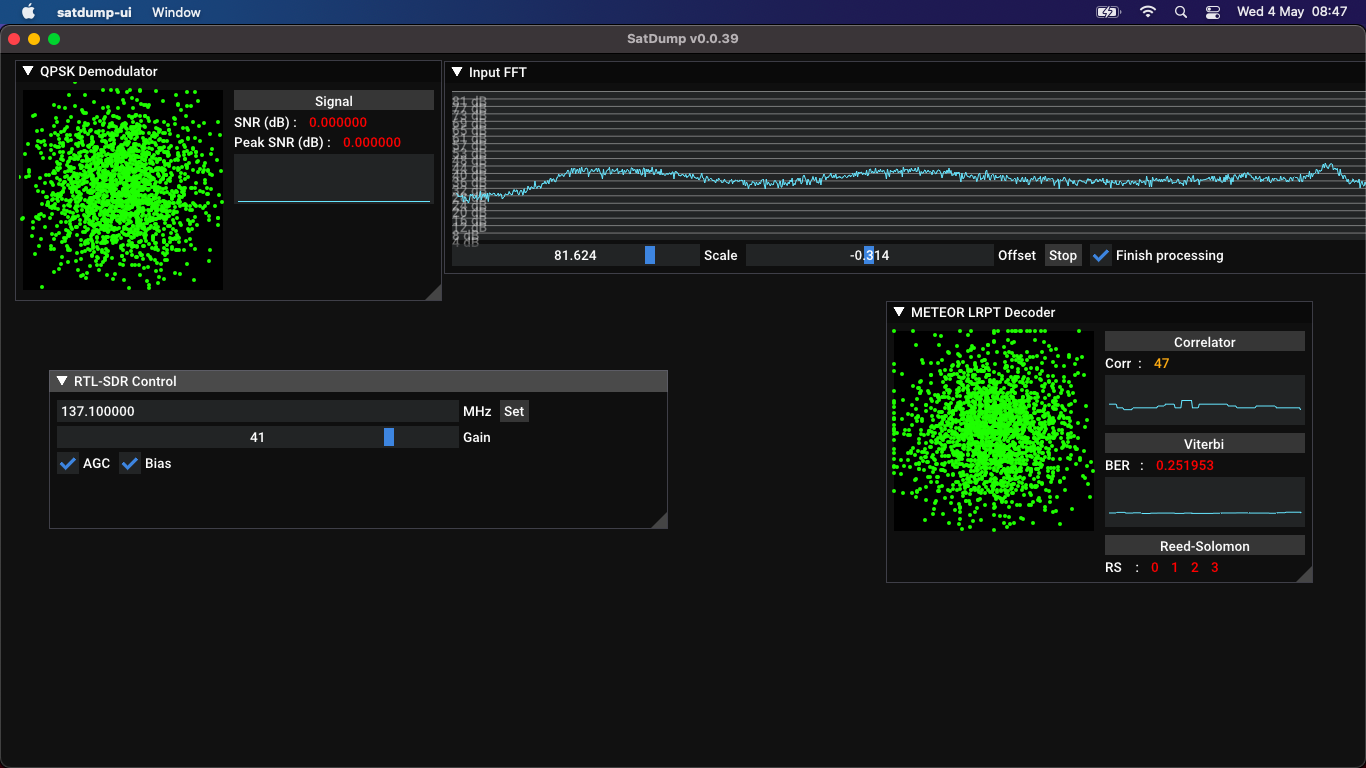Click the Set frequency button
This screenshot has height=768, width=1366.
pos(514,411)
